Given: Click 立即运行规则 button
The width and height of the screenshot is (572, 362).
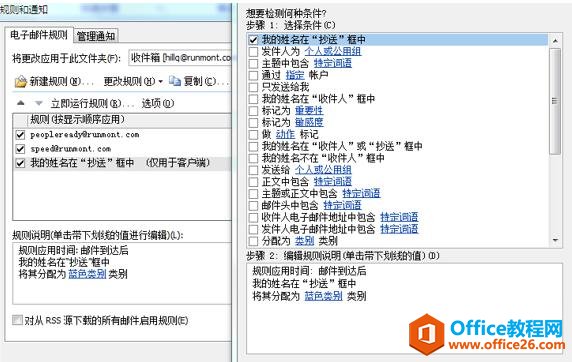Looking at the screenshot, I should [x=92, y=104].
